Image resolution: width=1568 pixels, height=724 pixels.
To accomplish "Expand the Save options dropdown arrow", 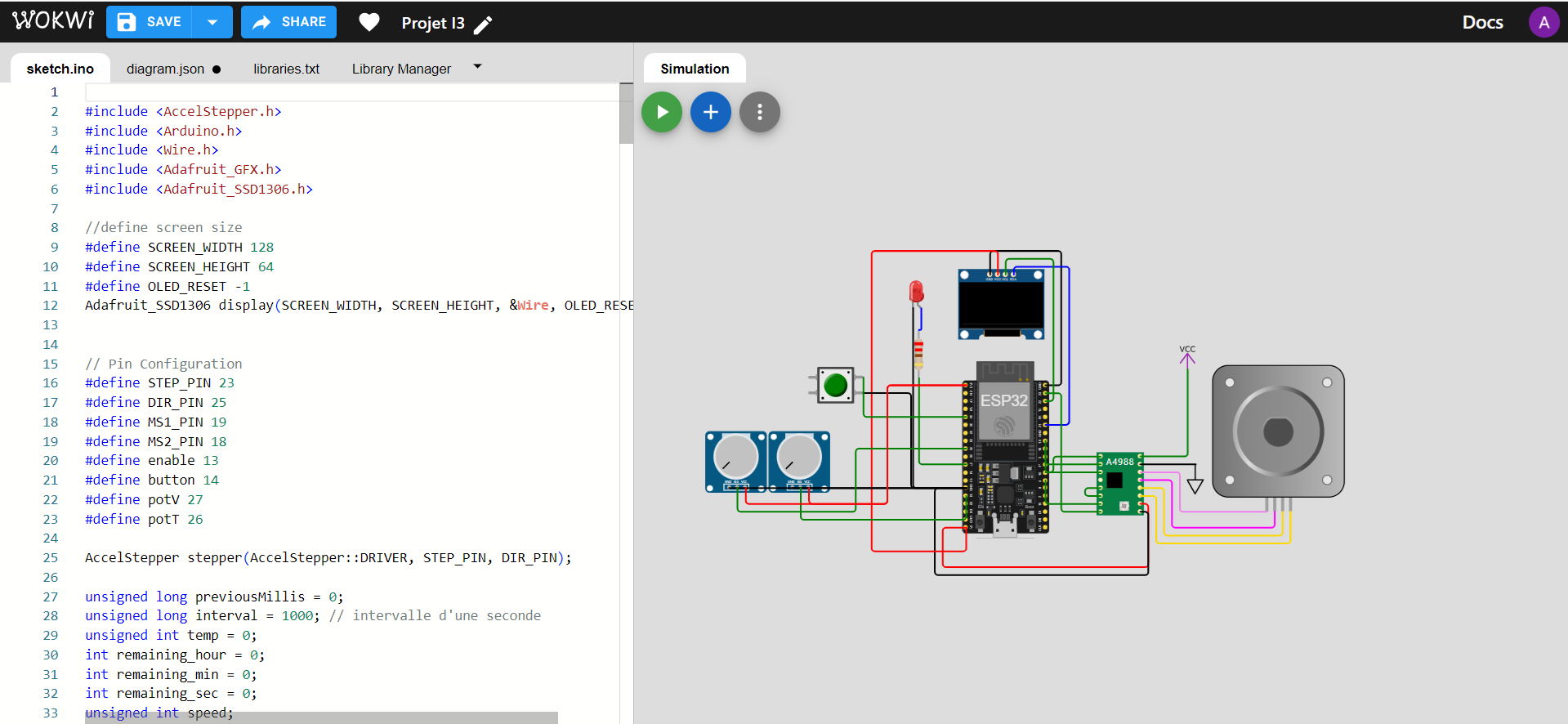I will 212,22.
